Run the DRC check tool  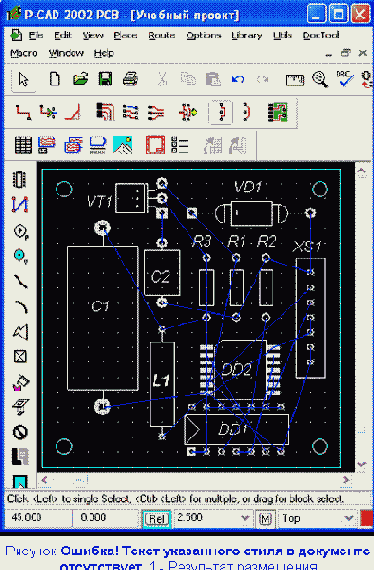[344, 79]
